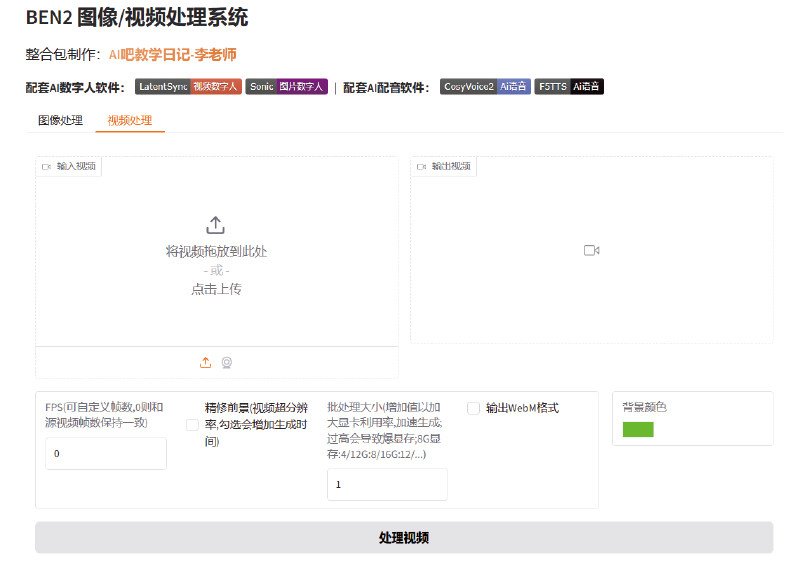This screenshot has height=570, width=800.
Task: Open the Sonic 图片数字人 badge
Action: tap(286, 87)
